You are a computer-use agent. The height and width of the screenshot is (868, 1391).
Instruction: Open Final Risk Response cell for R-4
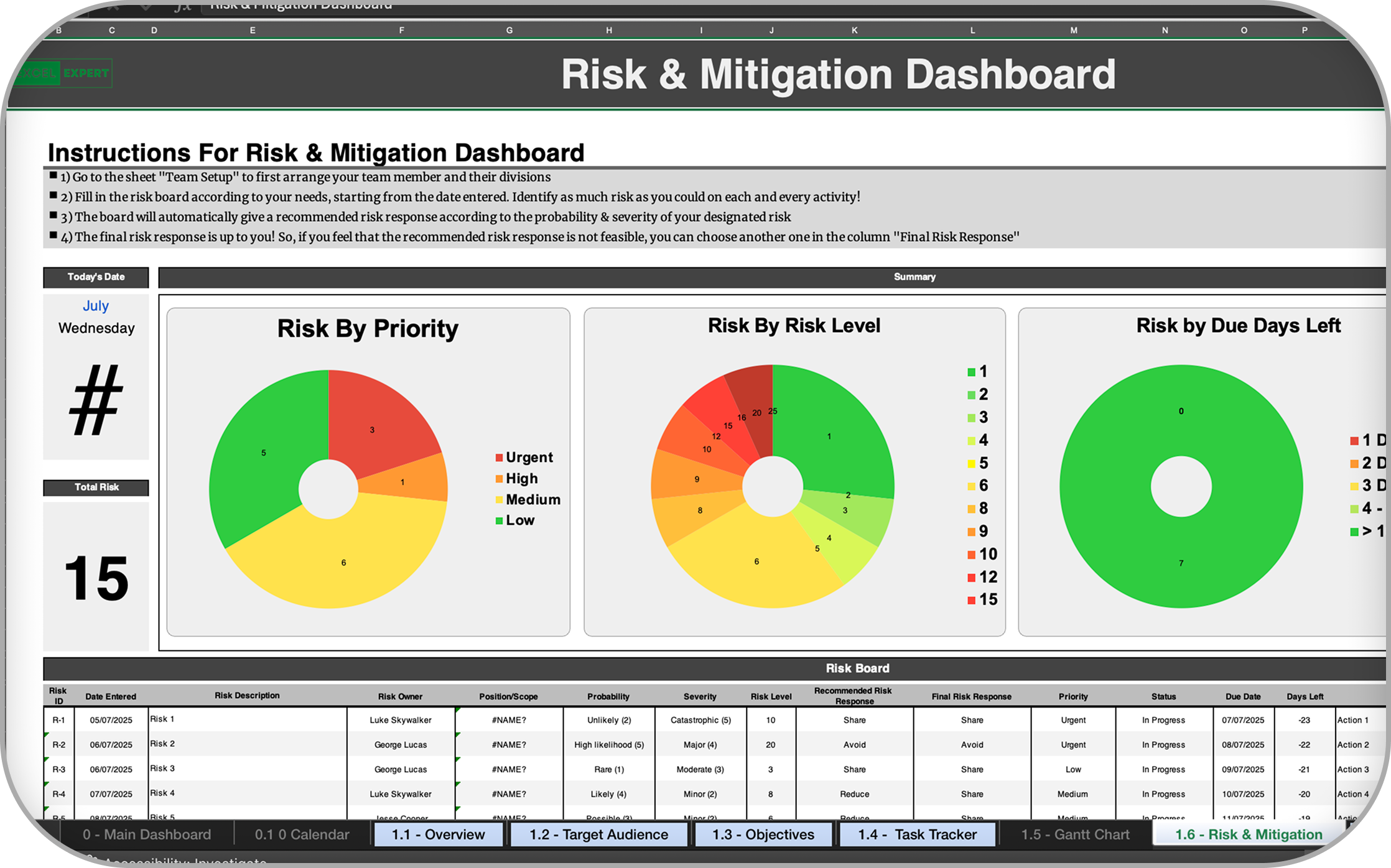972,794
